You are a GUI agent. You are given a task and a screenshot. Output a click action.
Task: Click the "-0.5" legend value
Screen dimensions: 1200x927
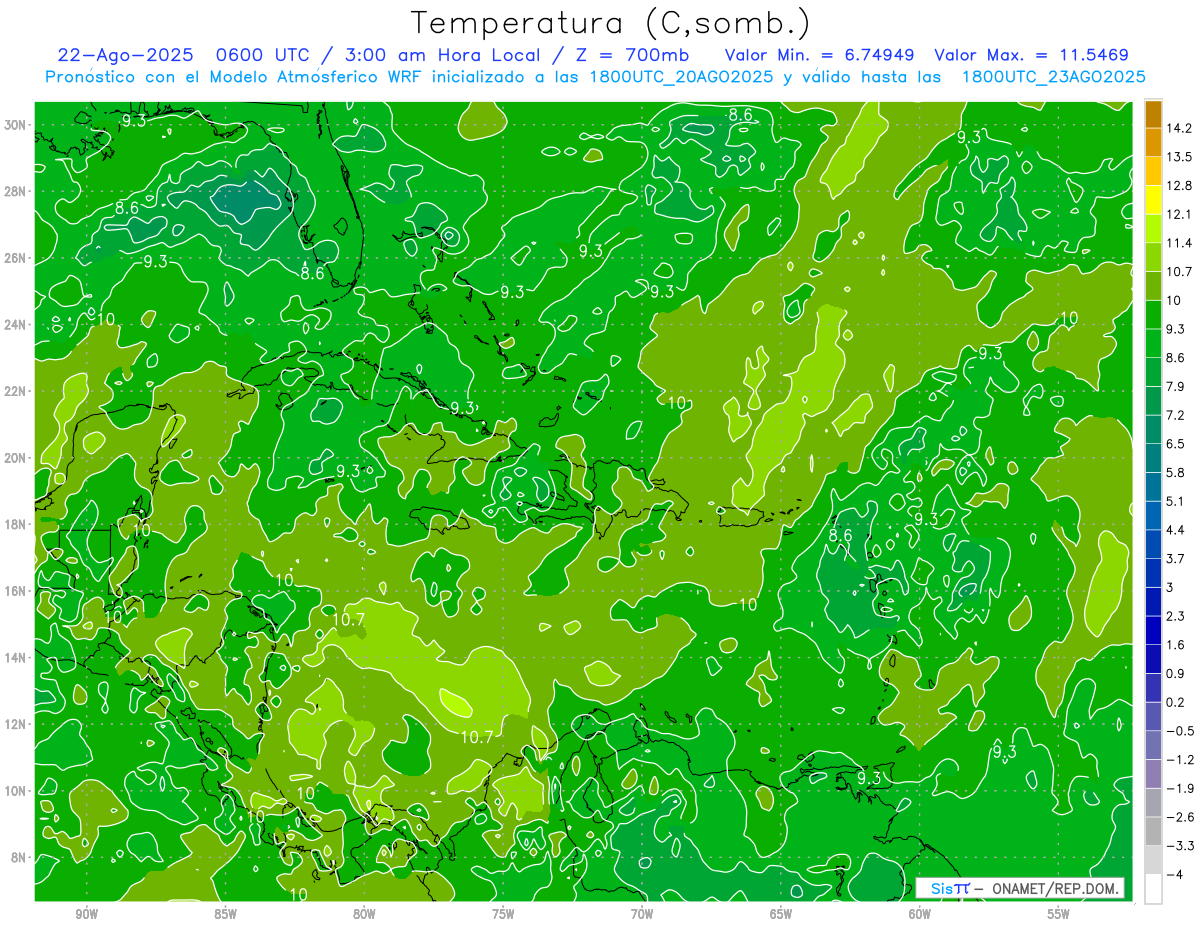[x=1179, y=731]
